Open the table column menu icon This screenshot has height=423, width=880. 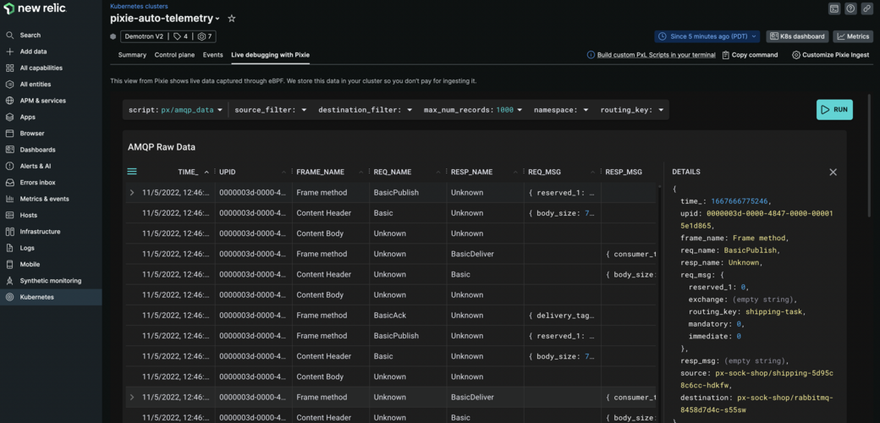pos(132,172)
